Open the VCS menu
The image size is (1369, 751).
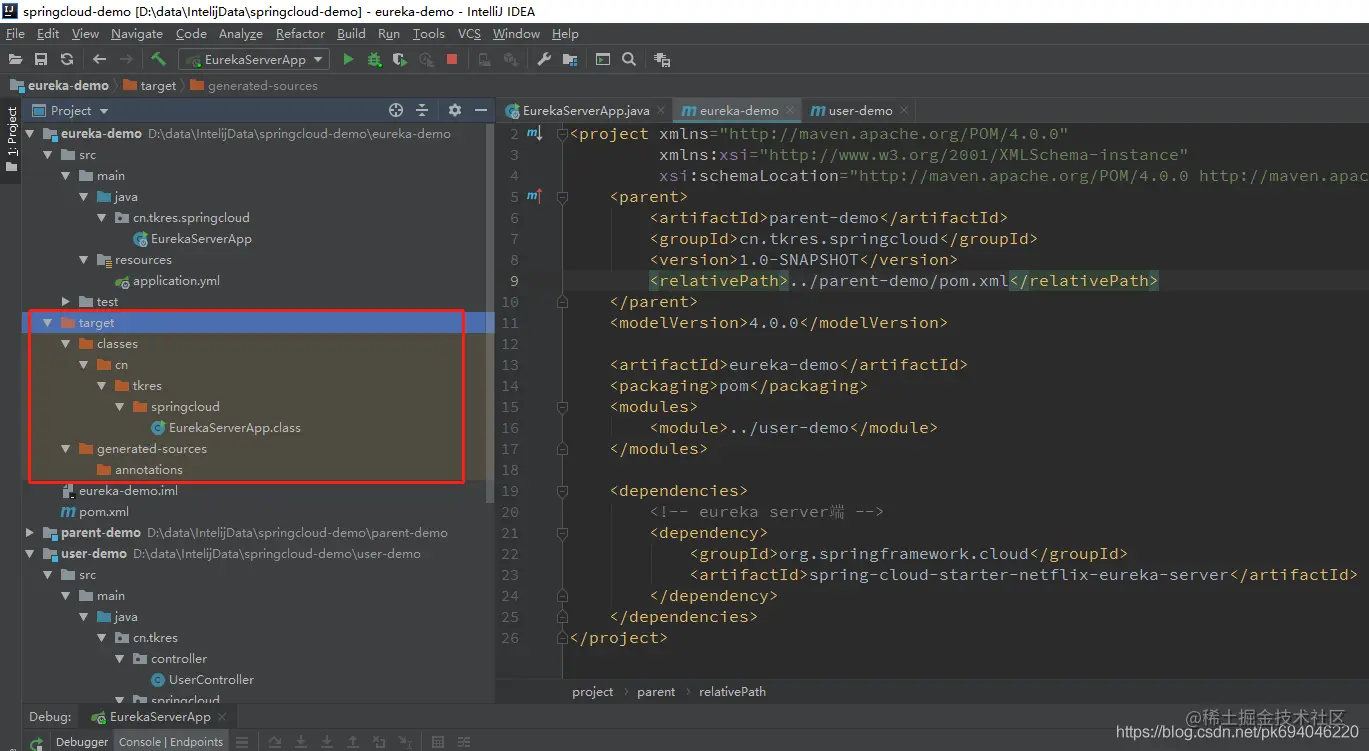(469, 34)
